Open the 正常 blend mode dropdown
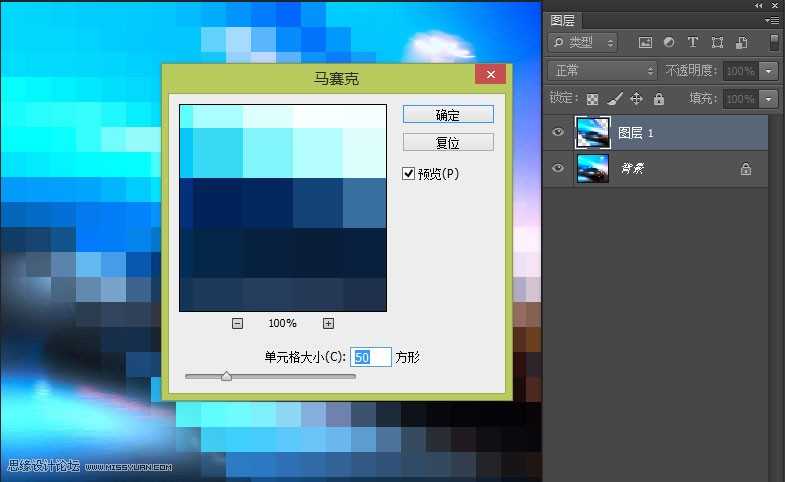Viewport: 785px width, 482px height. (603, 71)
